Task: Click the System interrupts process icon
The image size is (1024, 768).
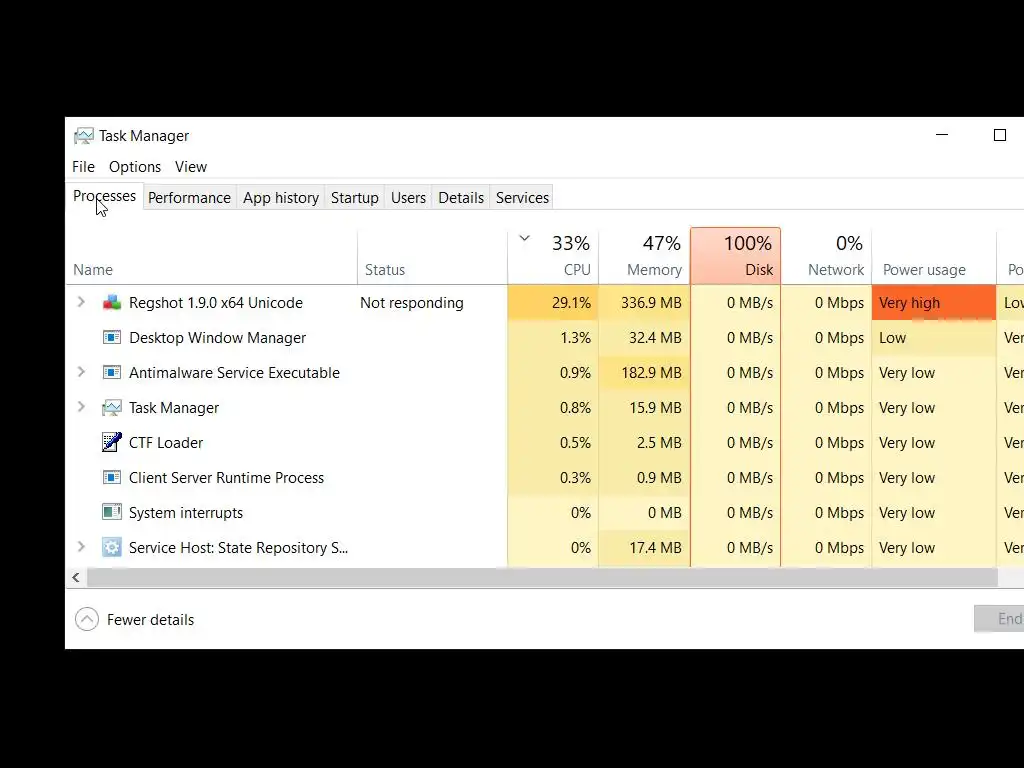Action: click(x=112, y=512)
